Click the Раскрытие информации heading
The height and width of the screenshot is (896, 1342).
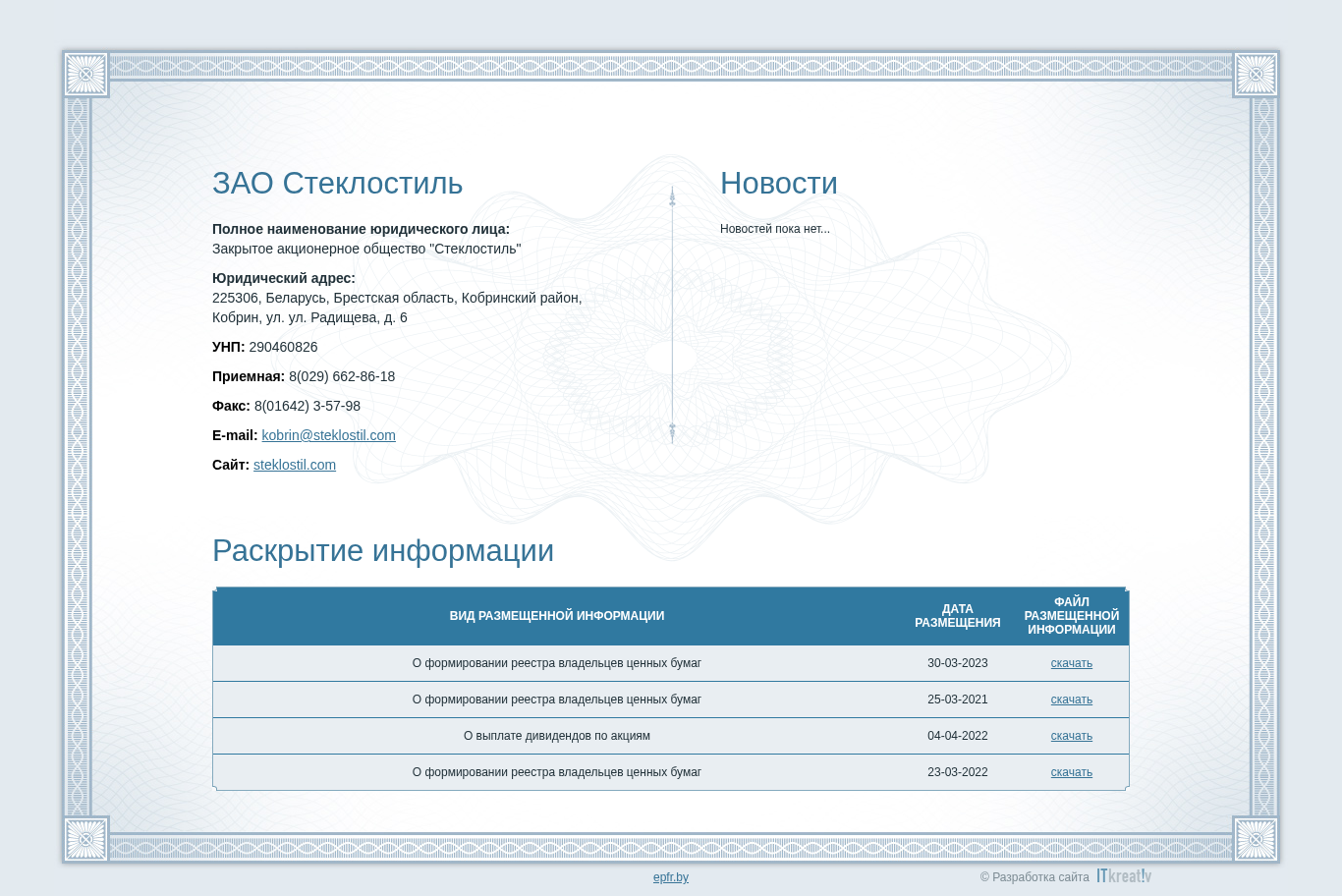coord(383,551)
